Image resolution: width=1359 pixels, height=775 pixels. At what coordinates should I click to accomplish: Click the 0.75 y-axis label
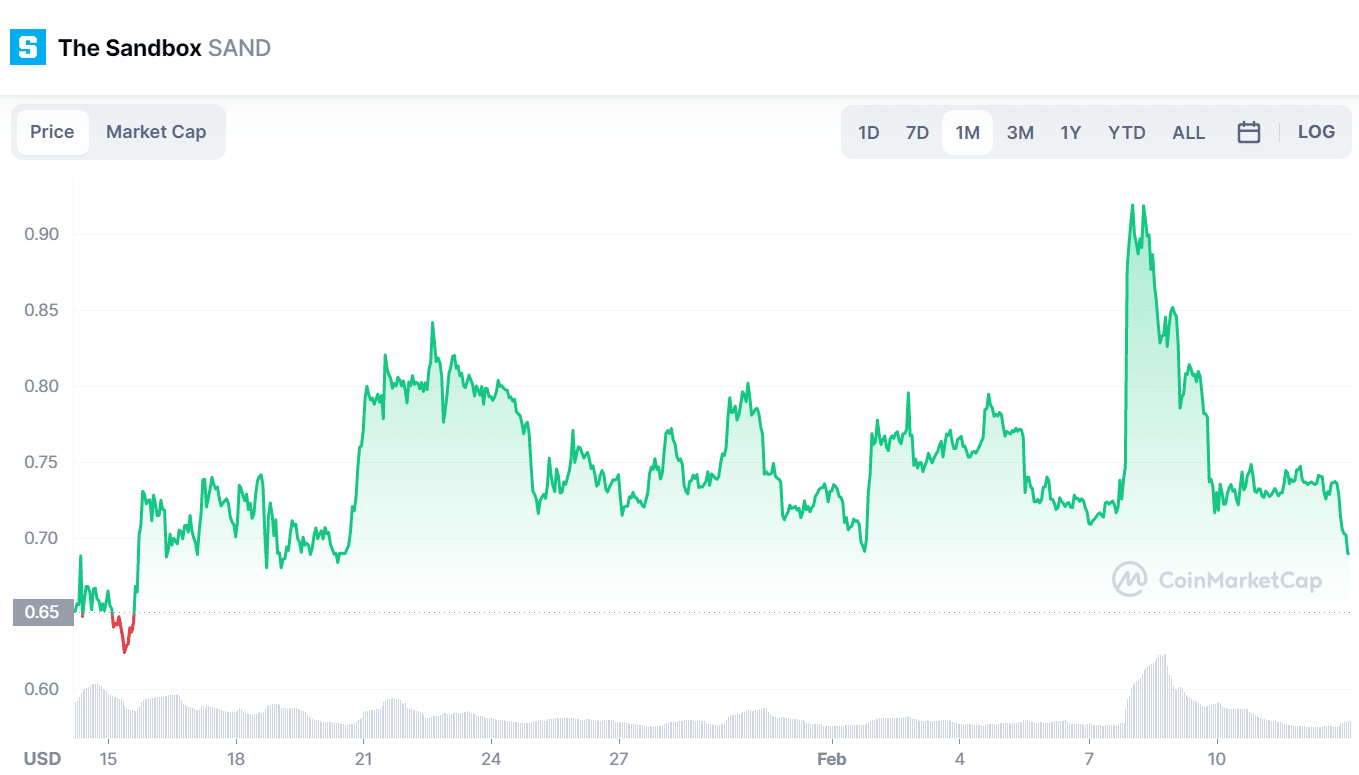(42, 462)
